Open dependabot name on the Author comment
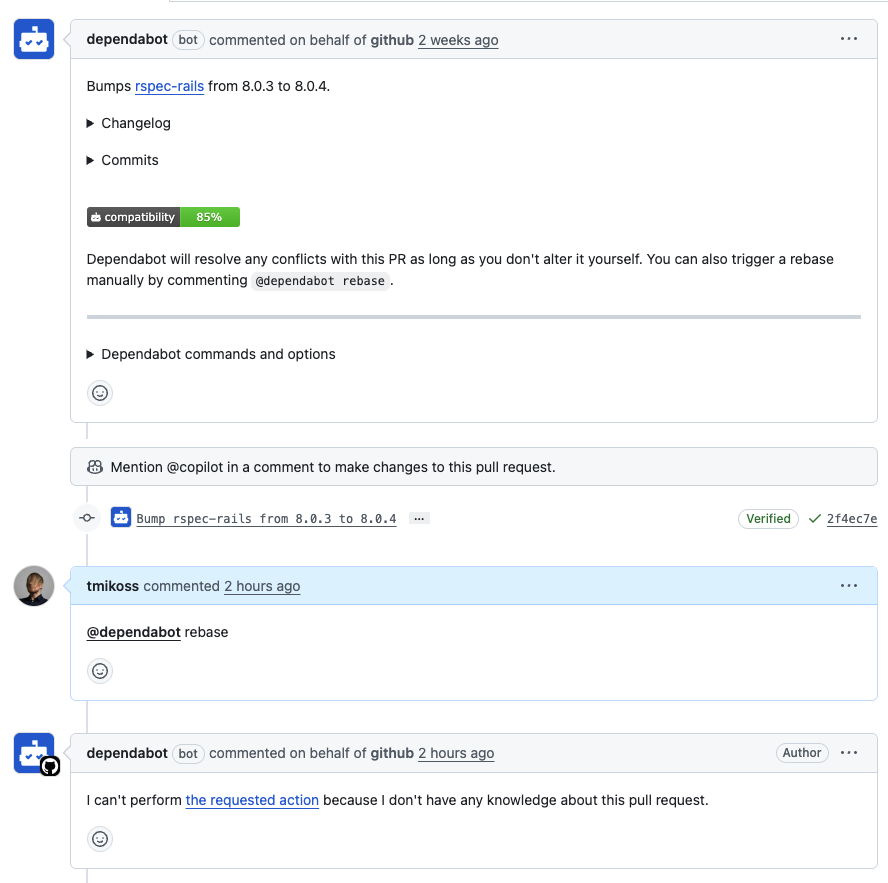The height and width of the screenshot is (883, 888). pyautogui.click(x=127, y=753)
